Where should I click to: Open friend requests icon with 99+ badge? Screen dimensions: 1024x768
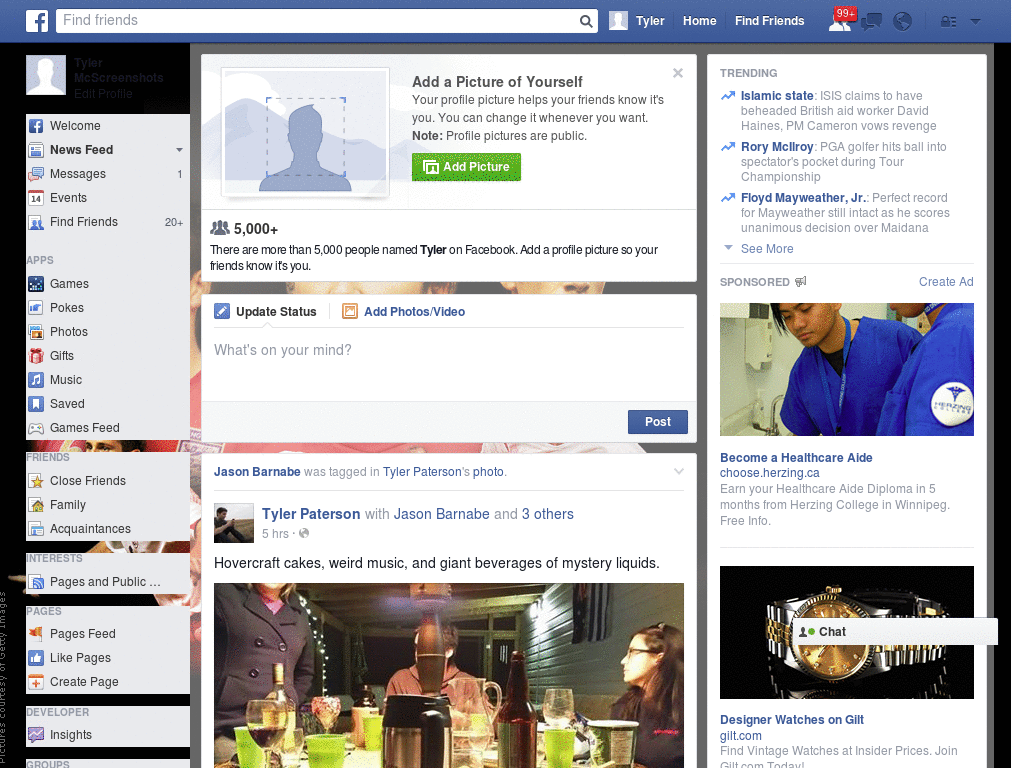click(841, 20)
